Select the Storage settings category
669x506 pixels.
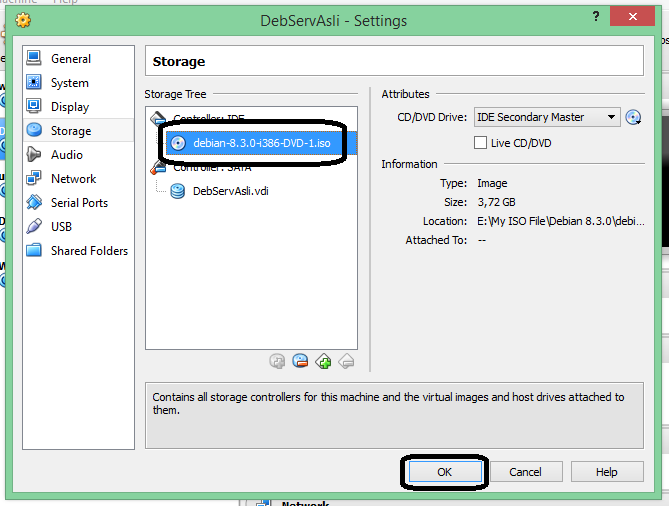pyautogui.click(x=79, y=130)
